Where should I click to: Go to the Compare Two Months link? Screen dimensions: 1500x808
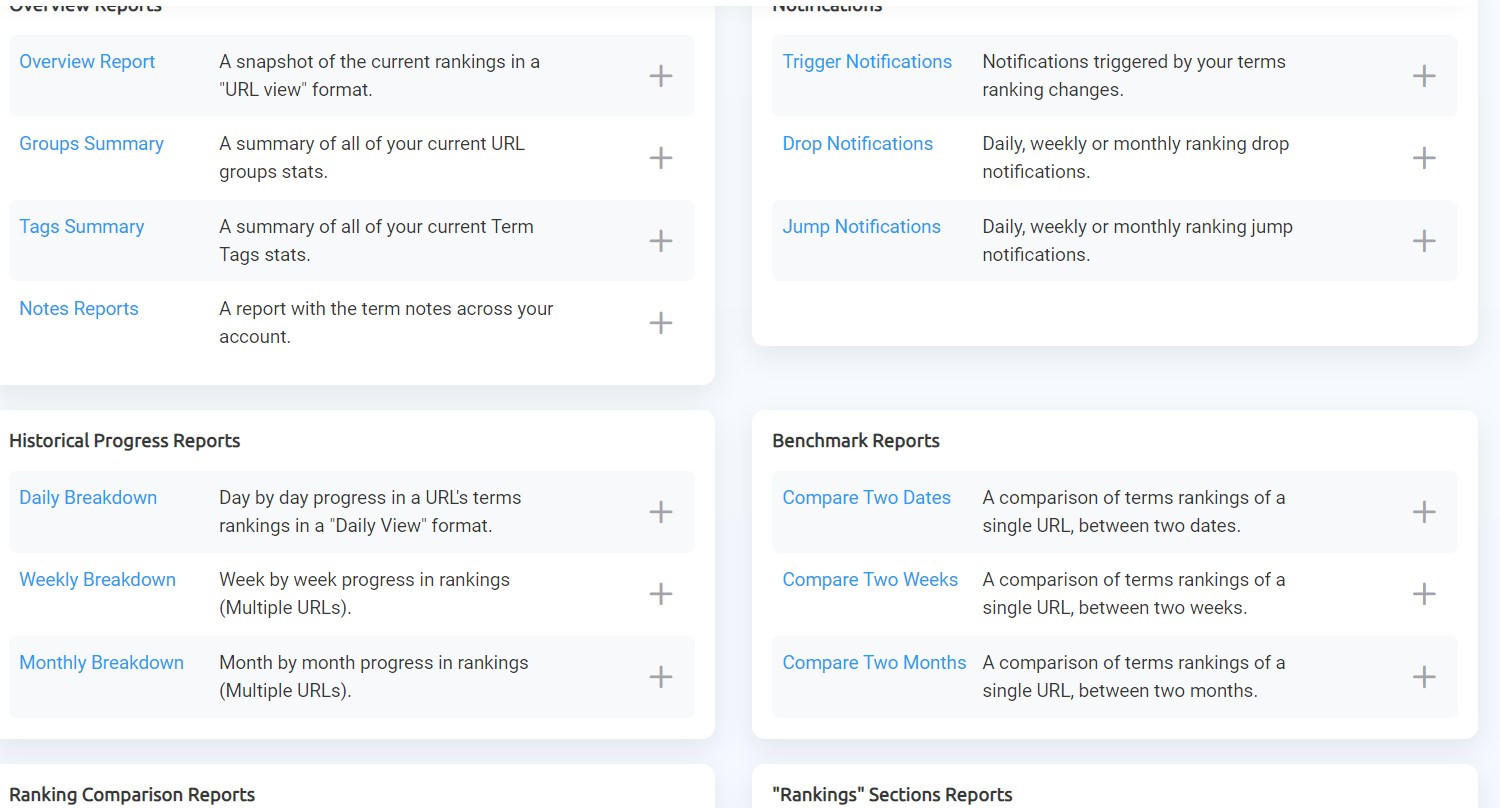coord(874,663)
